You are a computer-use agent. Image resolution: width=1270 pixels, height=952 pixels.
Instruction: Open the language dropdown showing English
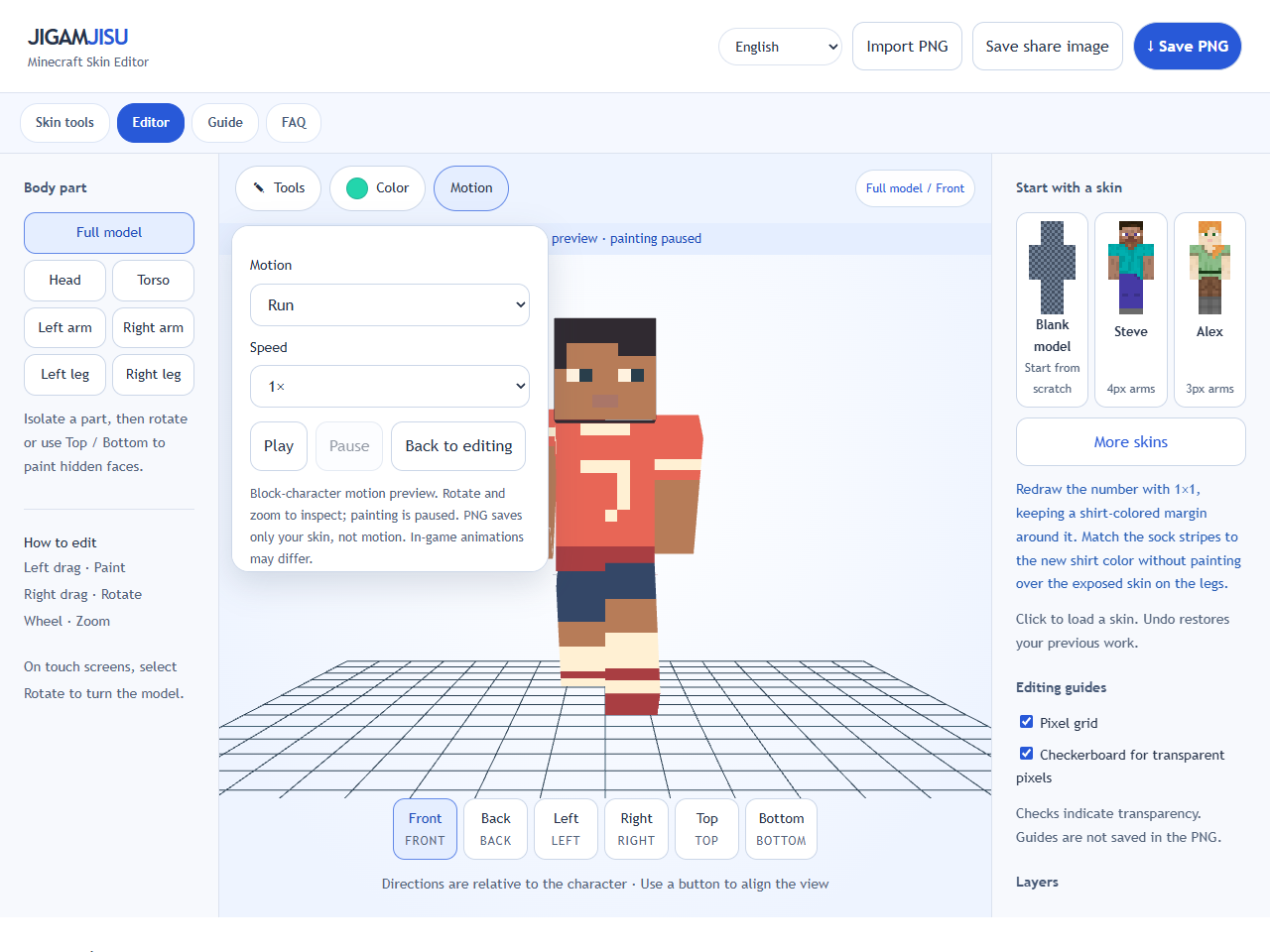coord(780,47)
